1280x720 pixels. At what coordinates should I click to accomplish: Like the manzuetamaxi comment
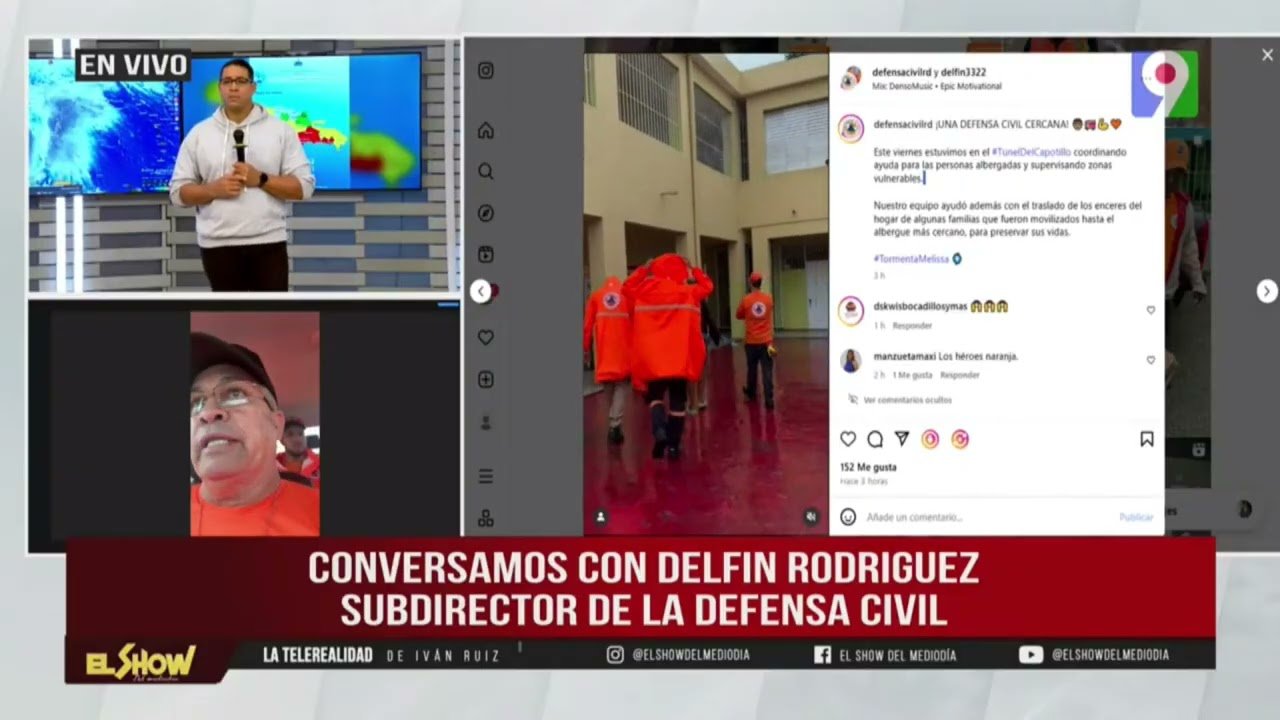click(1150, 360)
